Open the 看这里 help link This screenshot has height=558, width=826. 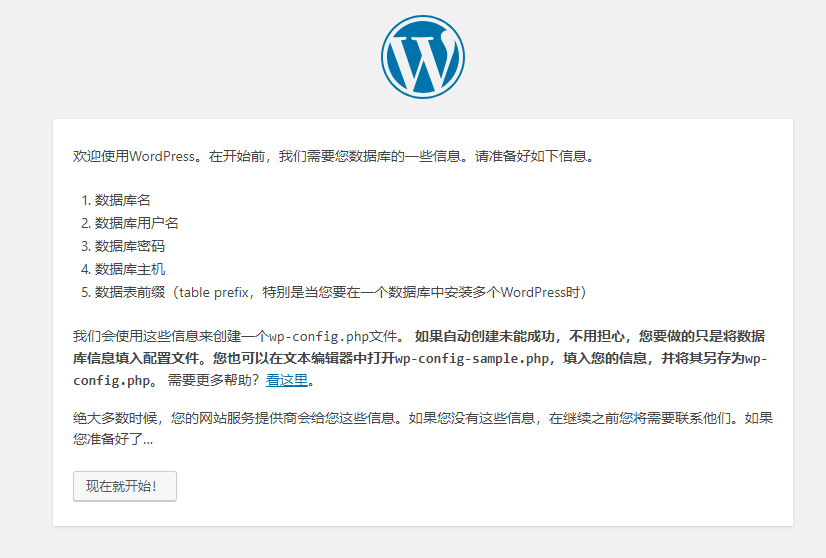[287, 380]
